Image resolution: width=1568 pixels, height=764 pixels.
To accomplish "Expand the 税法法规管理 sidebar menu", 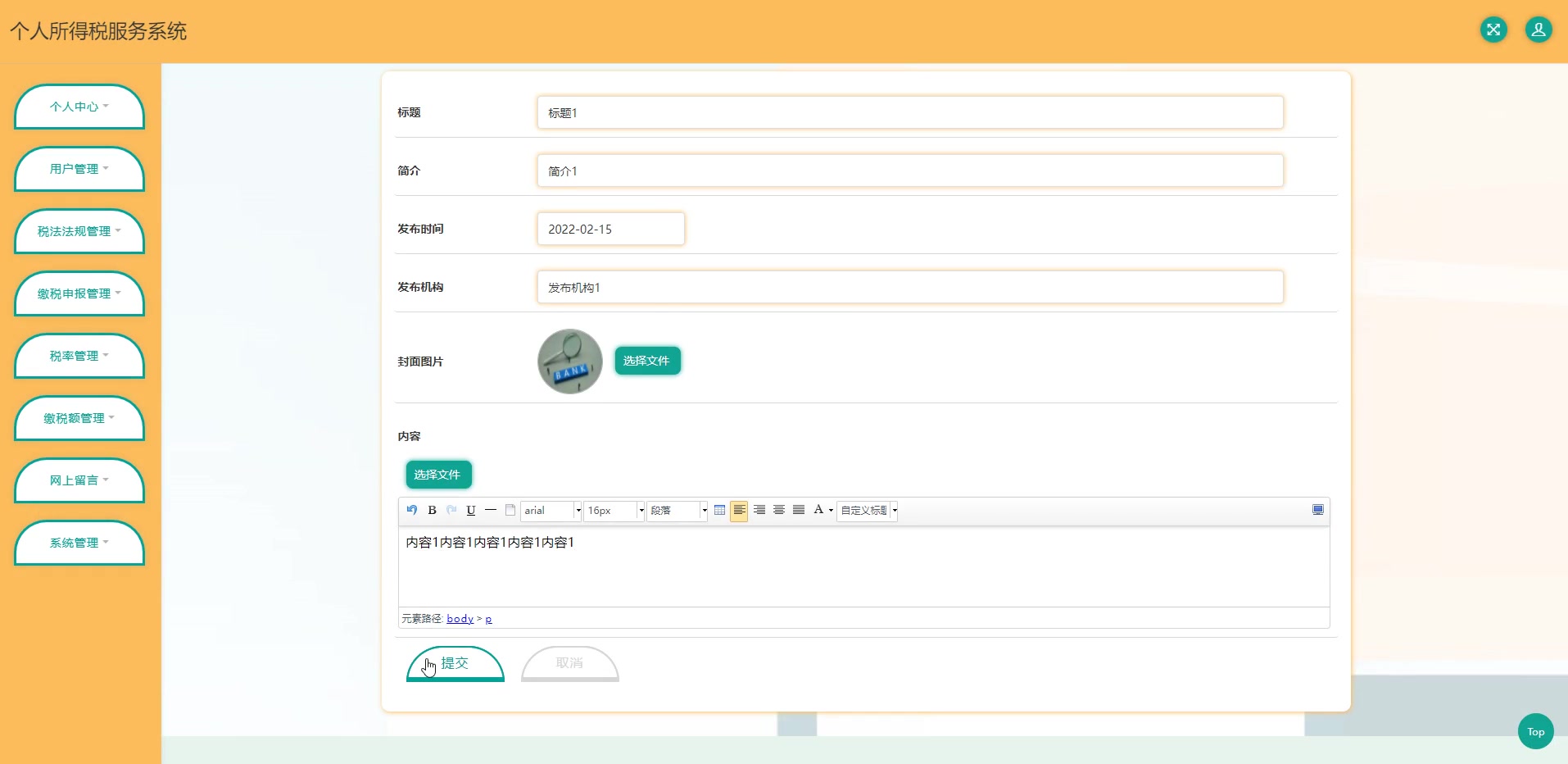I will 79,232.
